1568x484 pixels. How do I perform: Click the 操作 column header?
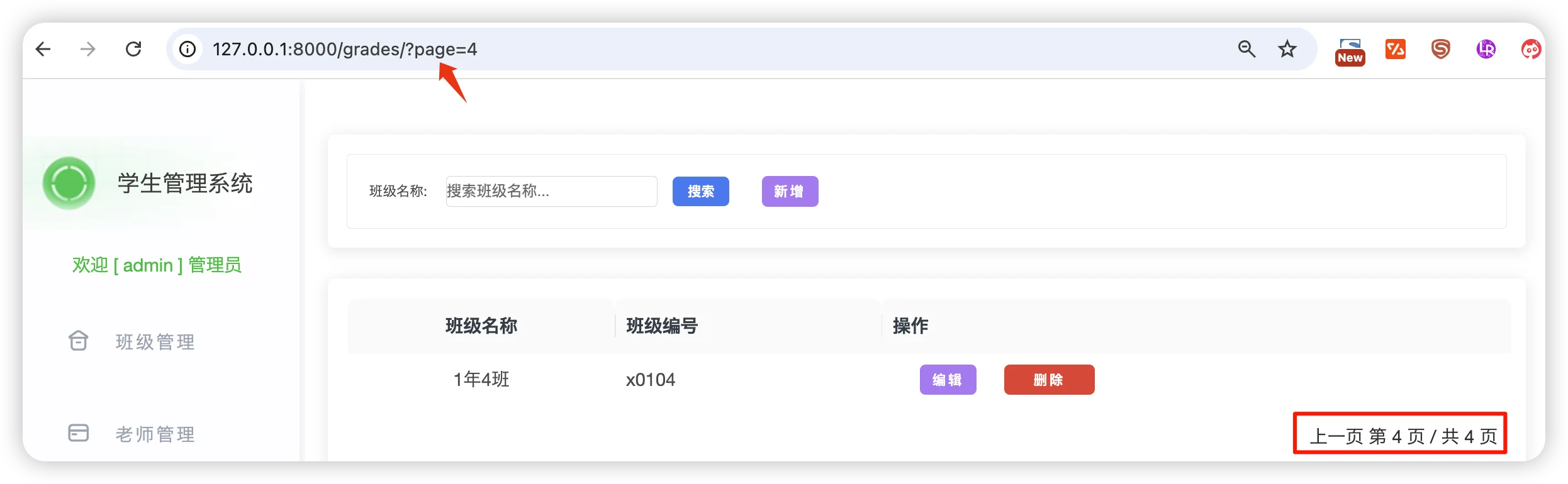point(910,326)
